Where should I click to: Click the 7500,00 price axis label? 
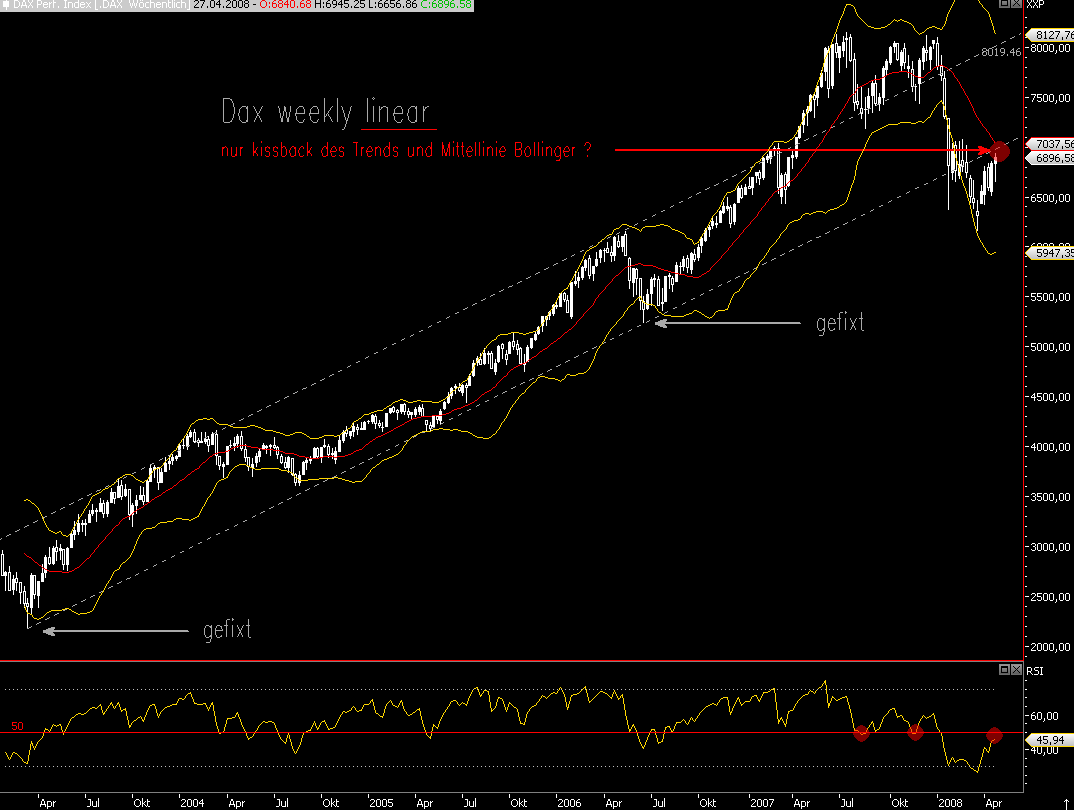[1050, 98]
